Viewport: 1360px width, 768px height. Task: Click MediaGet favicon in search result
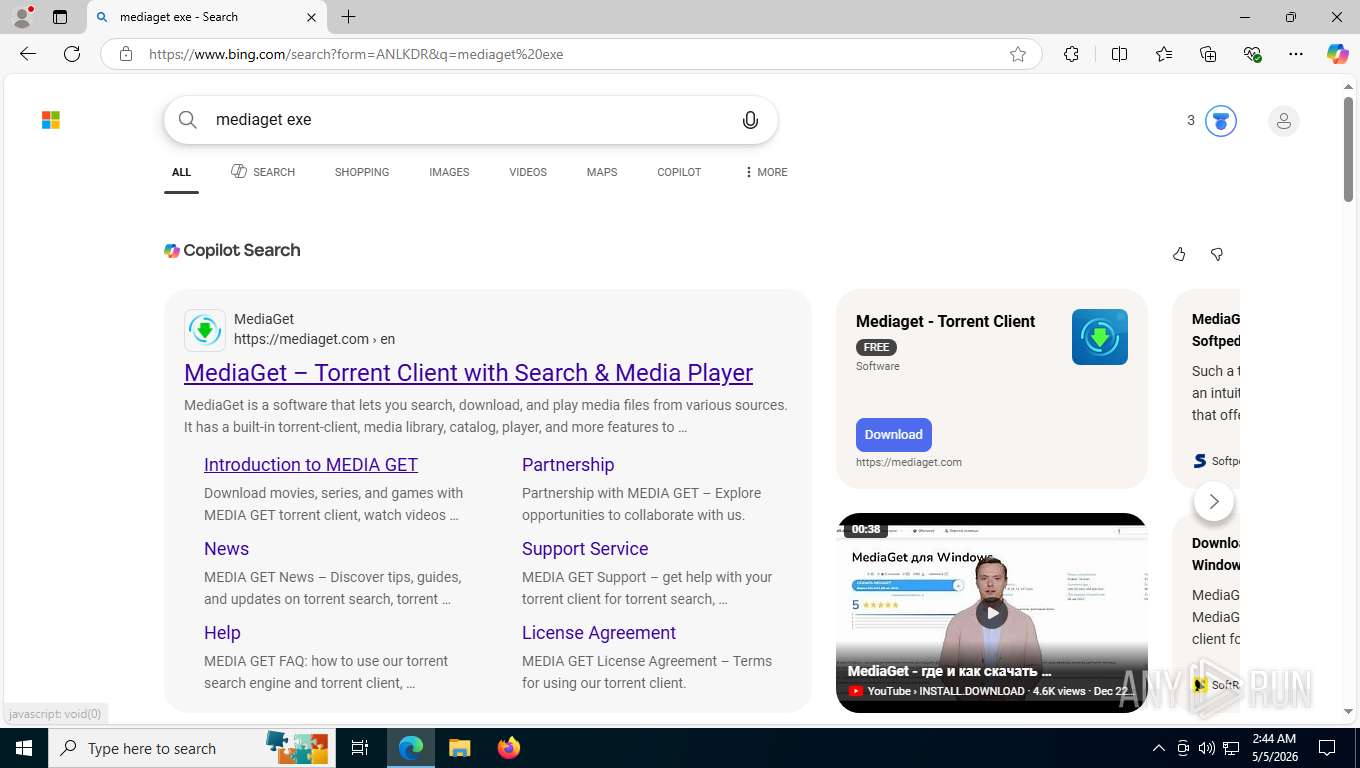coord(205,330)
